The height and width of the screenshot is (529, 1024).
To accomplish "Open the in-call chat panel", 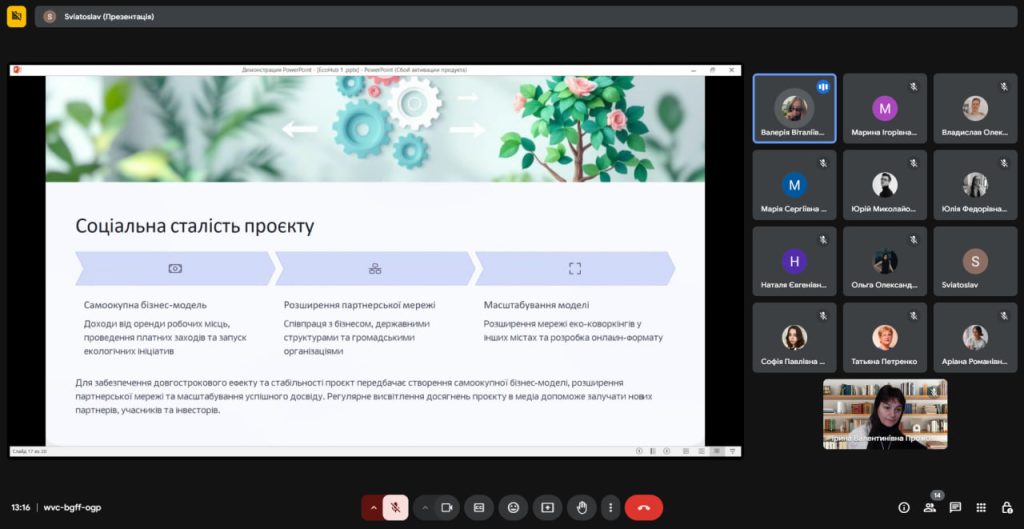I will (955, 507).
